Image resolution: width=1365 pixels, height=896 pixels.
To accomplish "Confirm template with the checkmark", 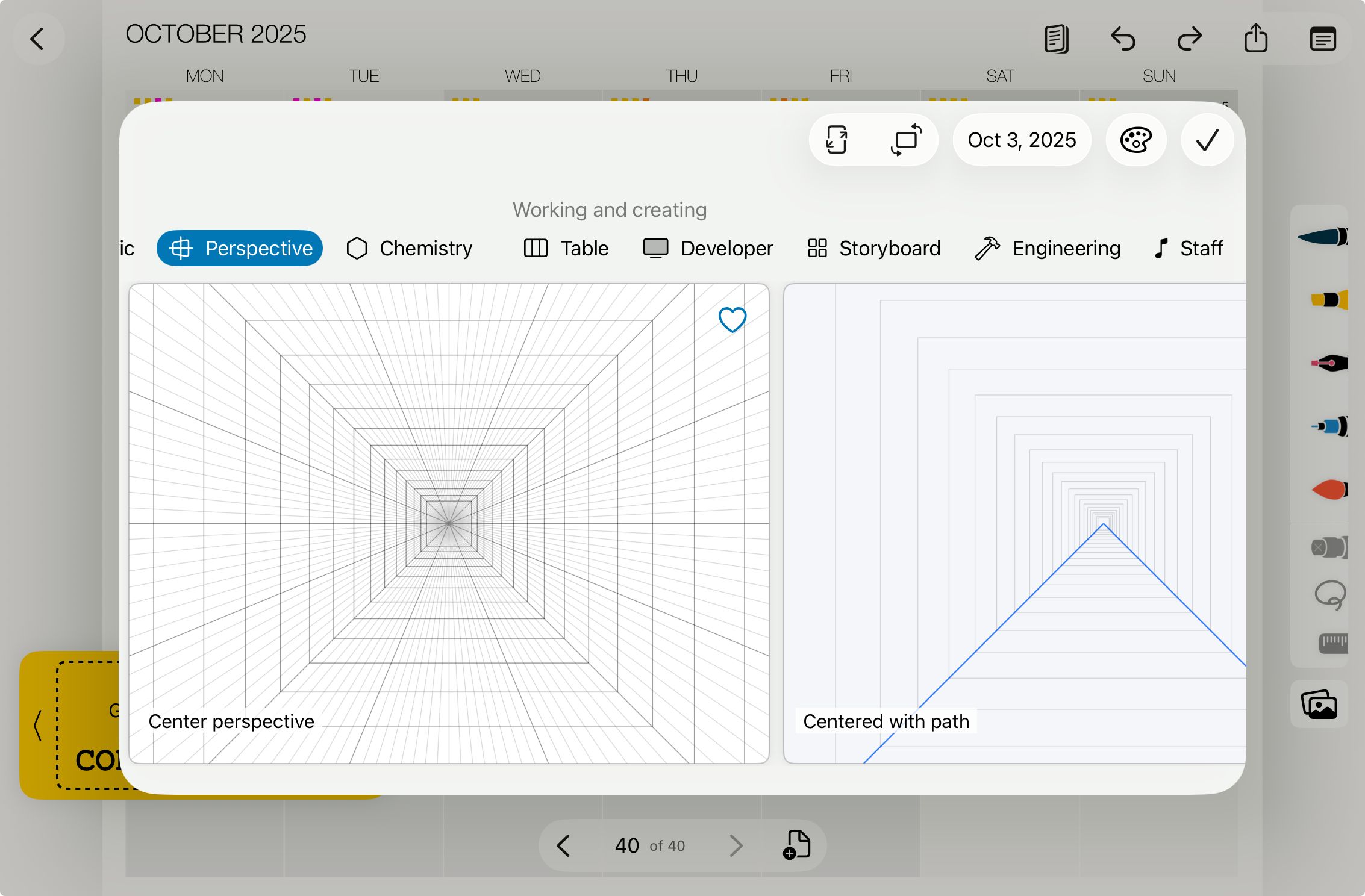I will tap(1207, 140).
